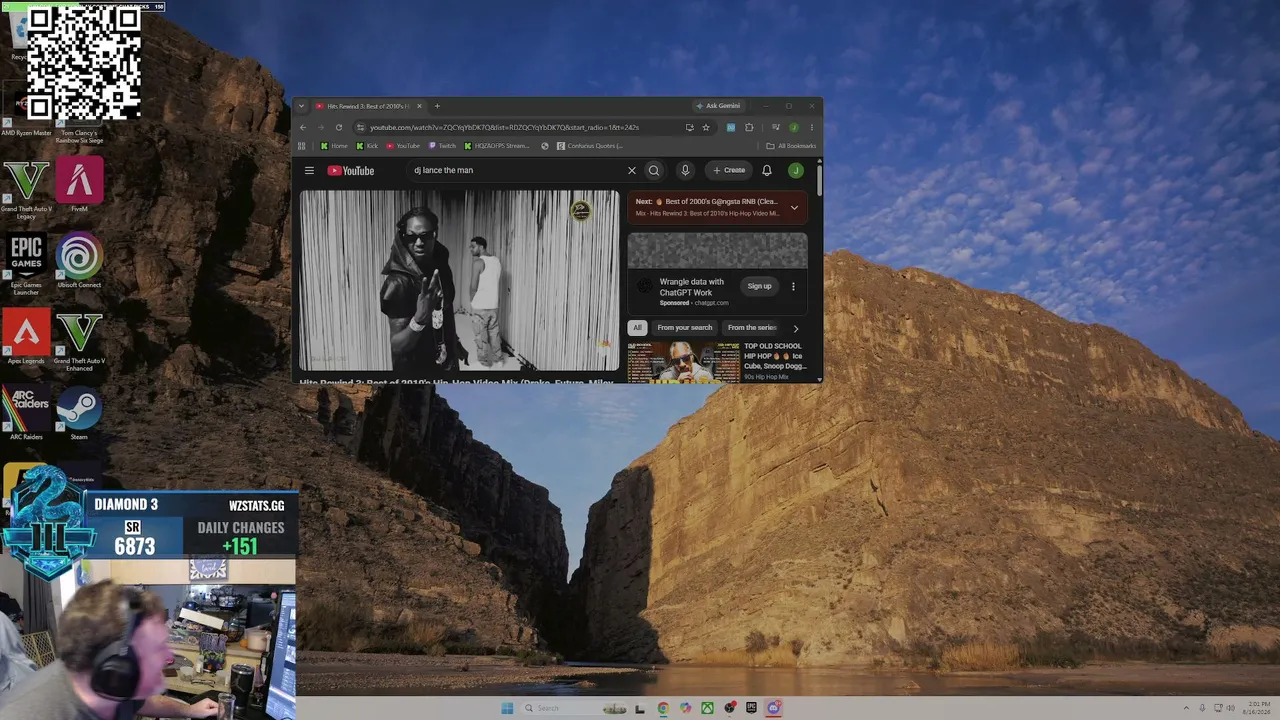1280x720 pixels.
Task: Open the All Bookmarks folder
Action: pos(791,146)
